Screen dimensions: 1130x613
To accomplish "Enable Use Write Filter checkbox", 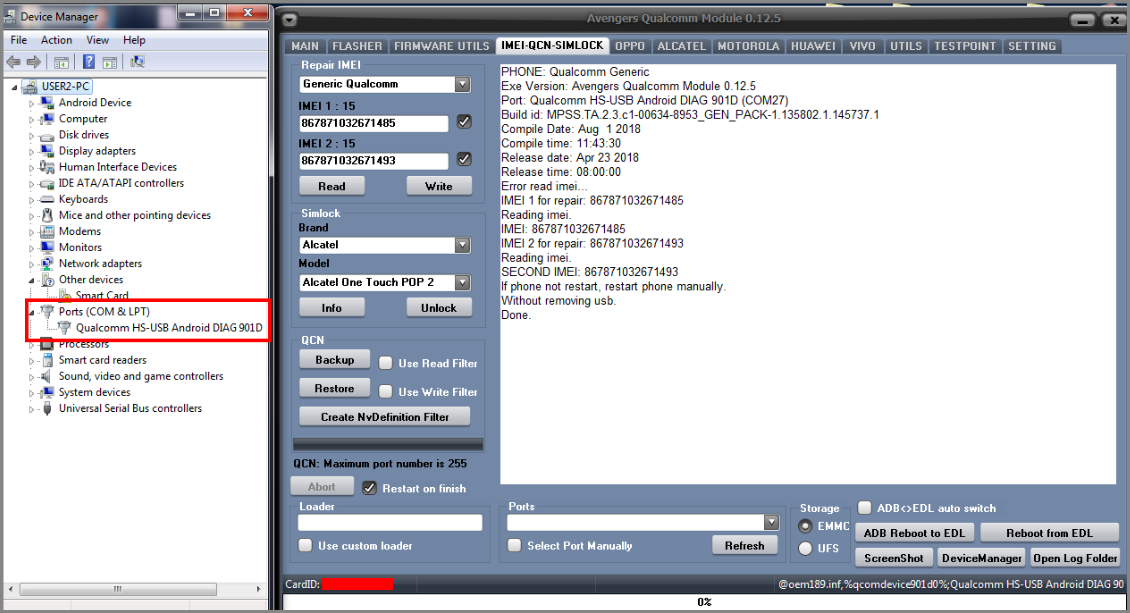I will (386, 391).
